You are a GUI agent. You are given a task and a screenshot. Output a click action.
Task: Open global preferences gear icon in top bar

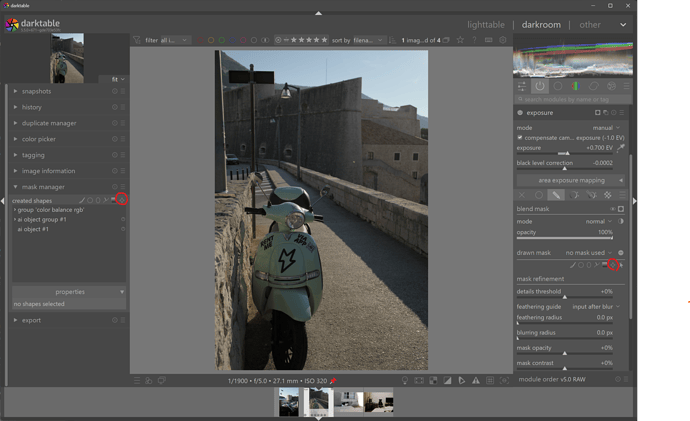503,41
